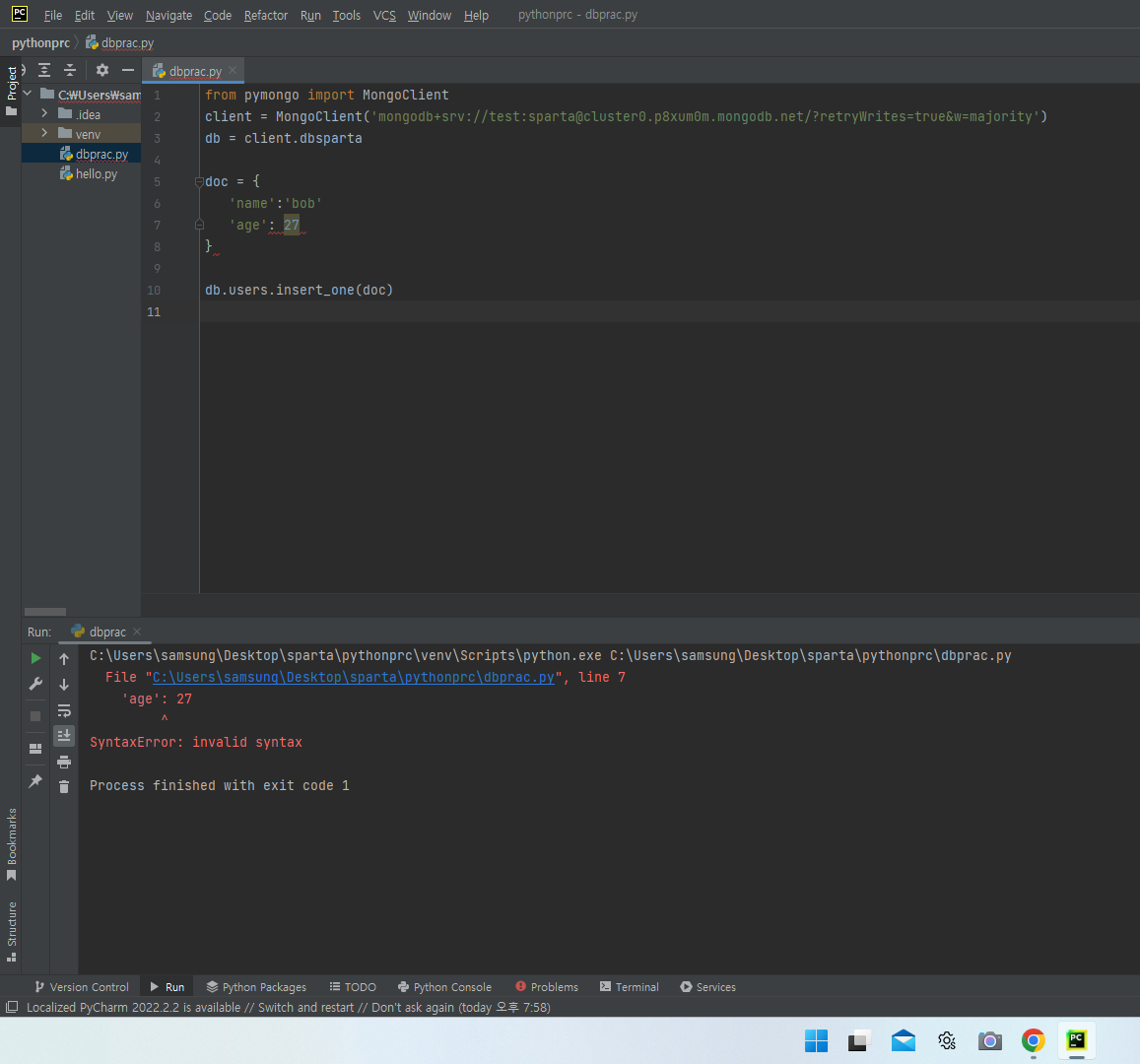Click the Restore Layout icon in Run panel
The height and width of the screenshot is (1064, 1140).
[x=35, y=749]
